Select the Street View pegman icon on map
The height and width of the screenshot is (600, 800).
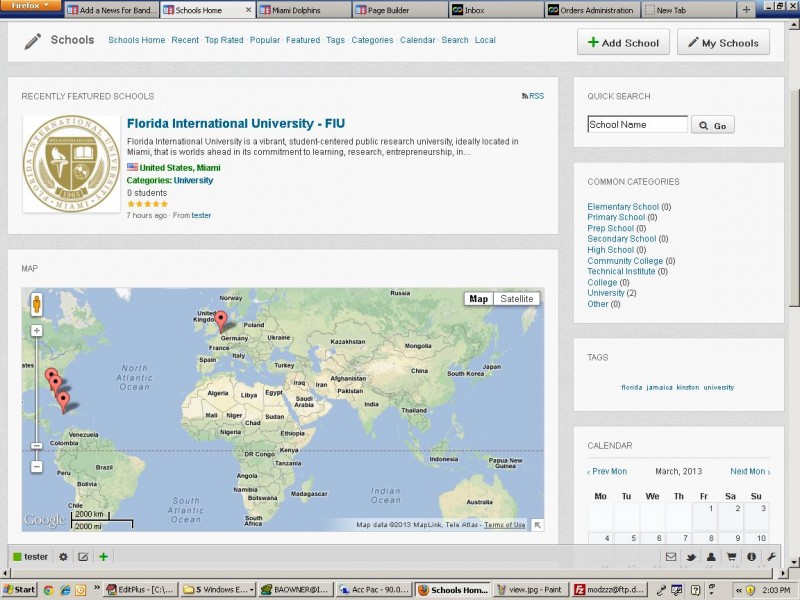click(36, 304)
